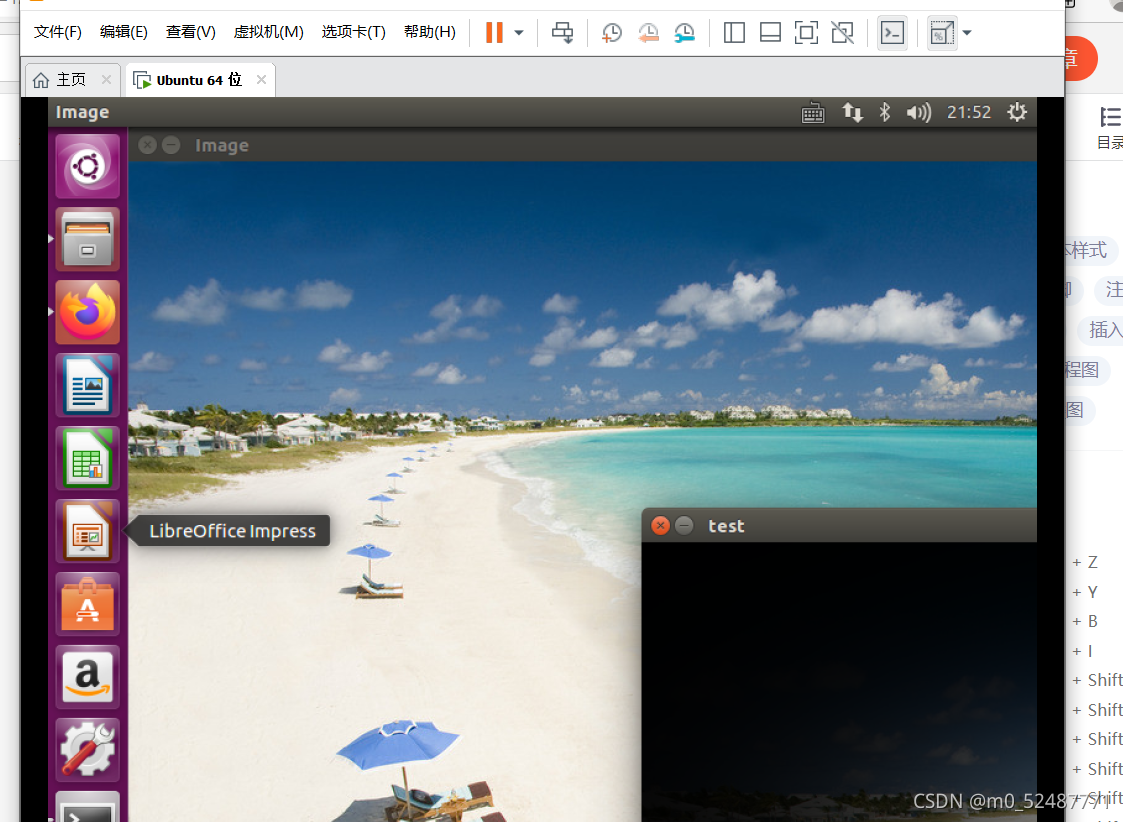Open the 编辑(E) menu

(x=123, y=32)
